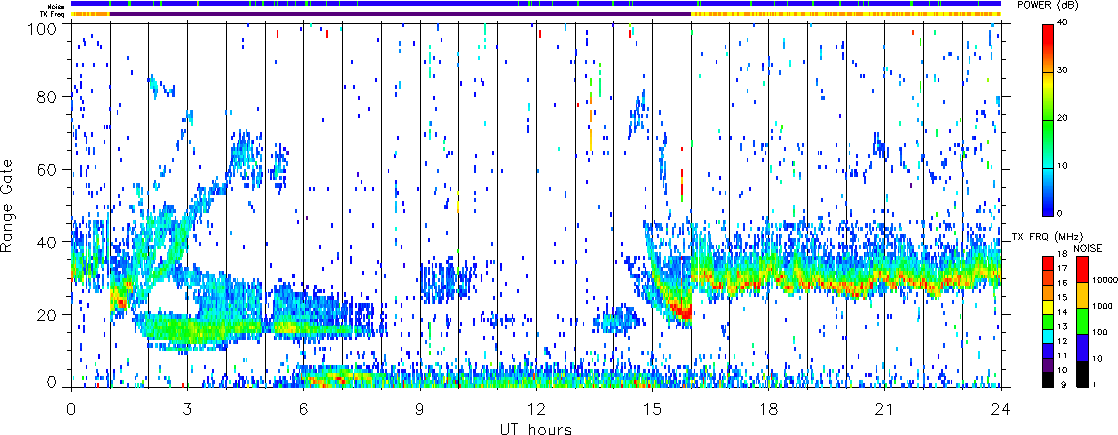
Task: Select the x-axis tick label 18
Action: point(769,409)
